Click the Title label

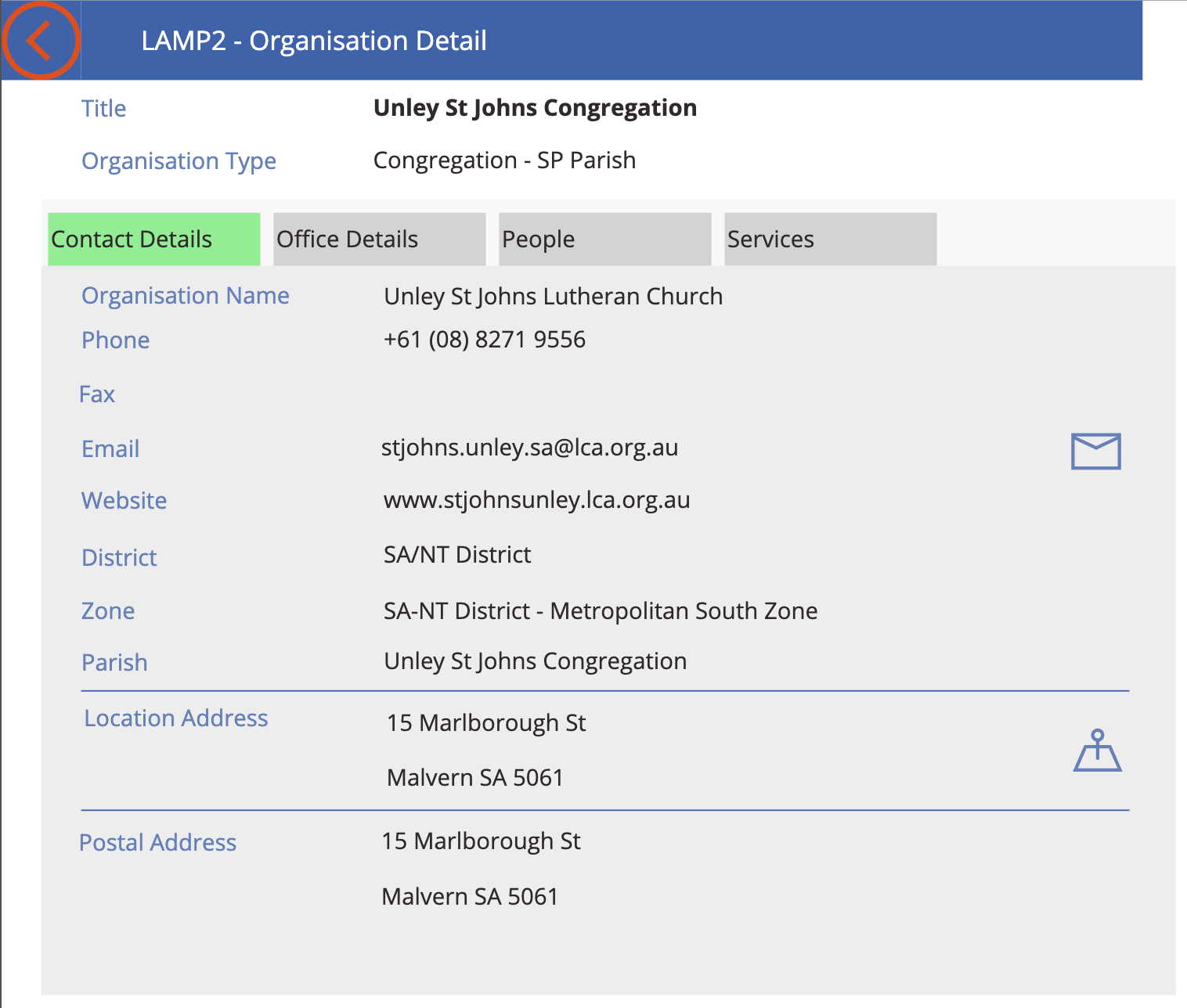pyautogui.click(x=104, y=109)
